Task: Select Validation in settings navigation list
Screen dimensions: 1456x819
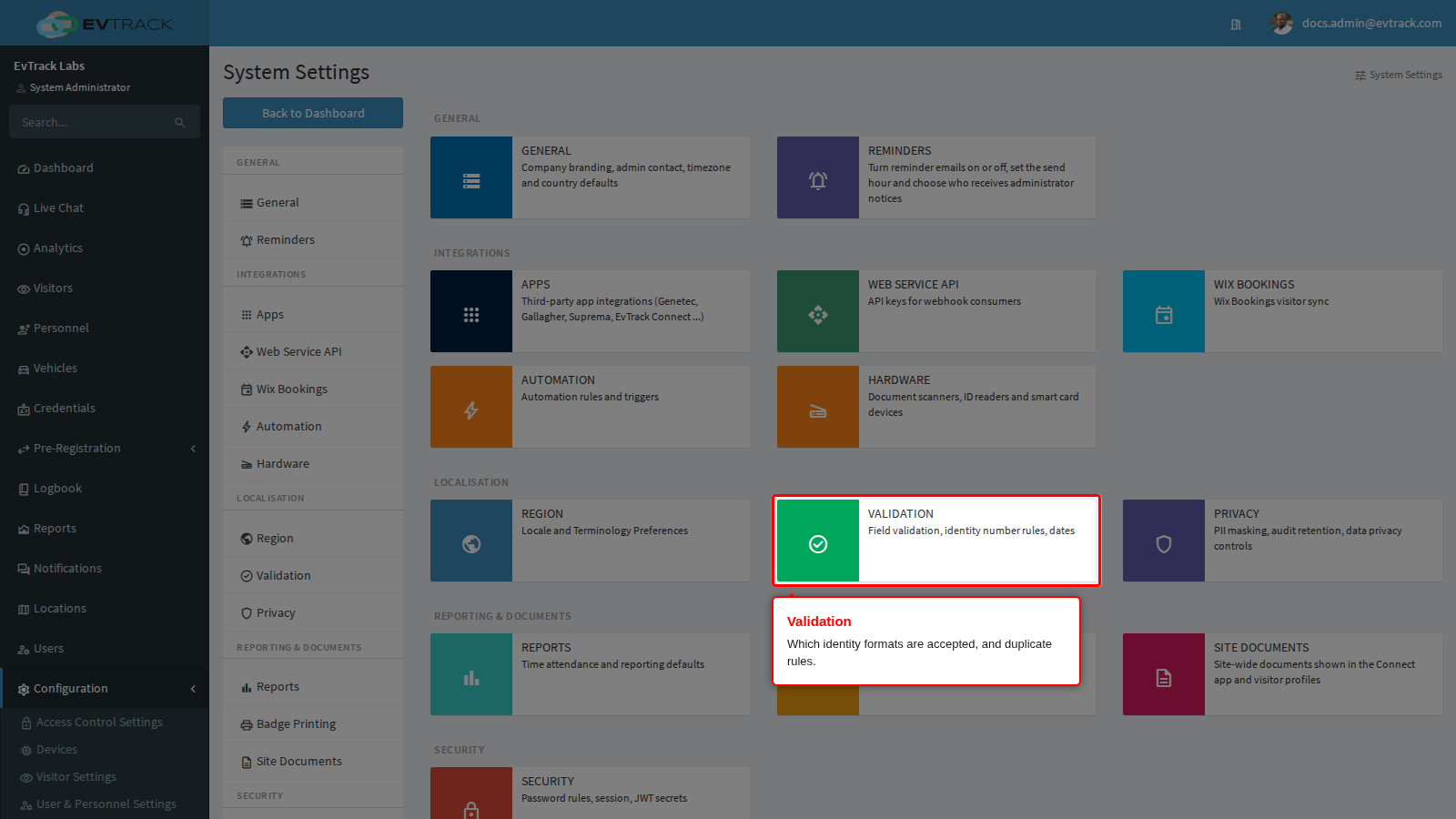Action: pyautogui.click(x=313, y=576)
